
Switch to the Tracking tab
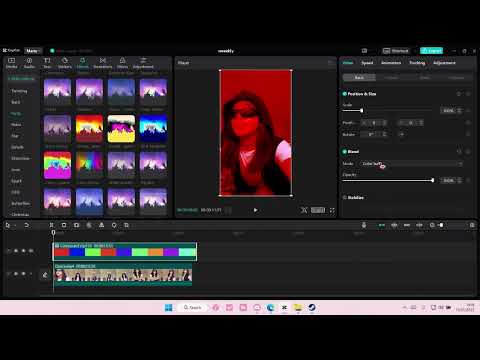417,63
